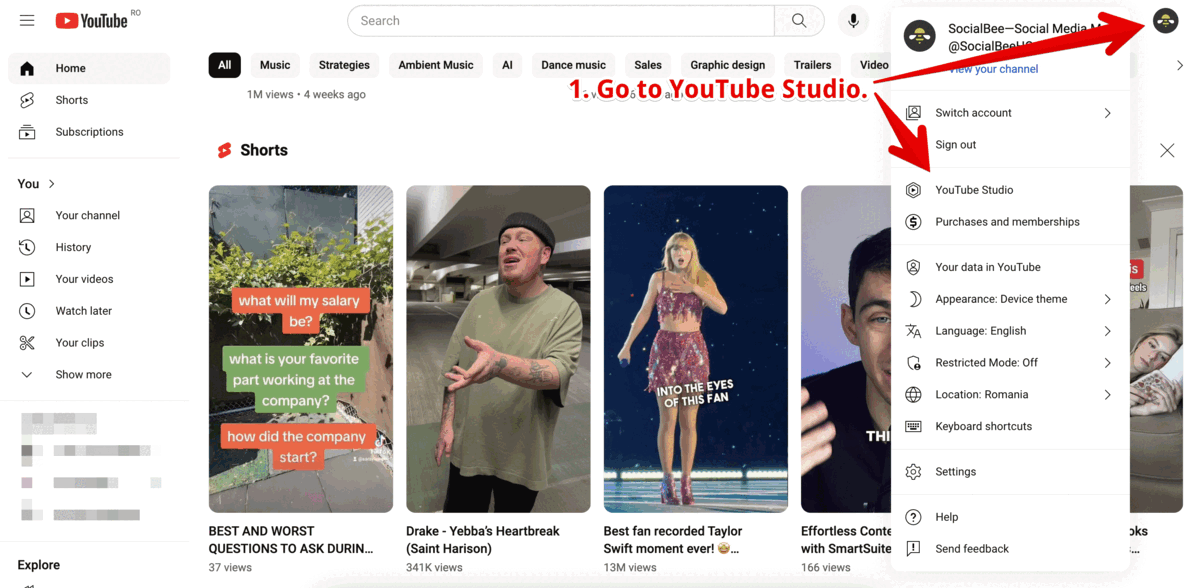
Task: Open the Drake Yebba's Heartbreak video title
Action: pos(483,540)
